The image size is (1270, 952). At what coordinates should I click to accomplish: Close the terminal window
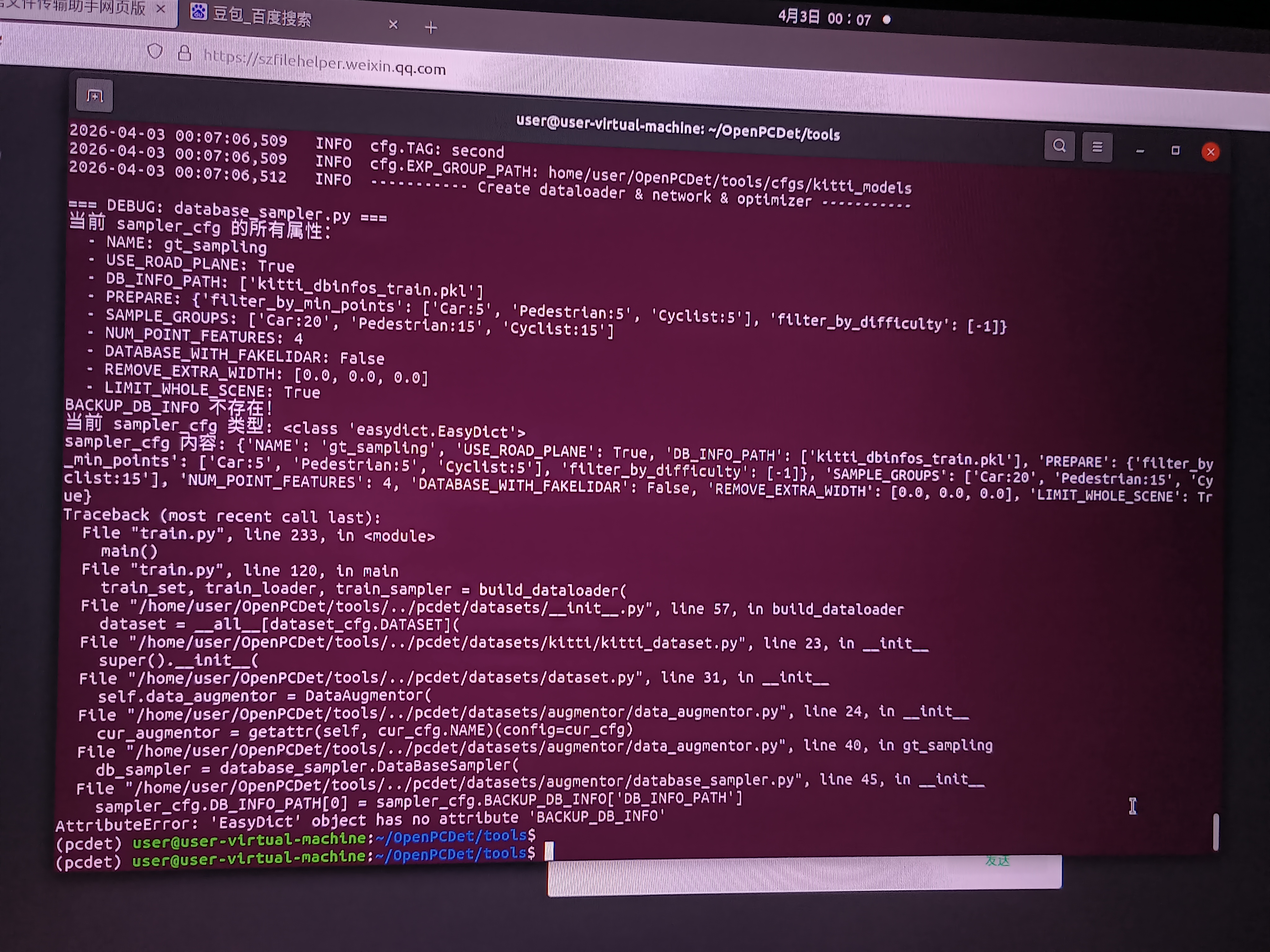pyautogui.click(x=1210, y=152)
